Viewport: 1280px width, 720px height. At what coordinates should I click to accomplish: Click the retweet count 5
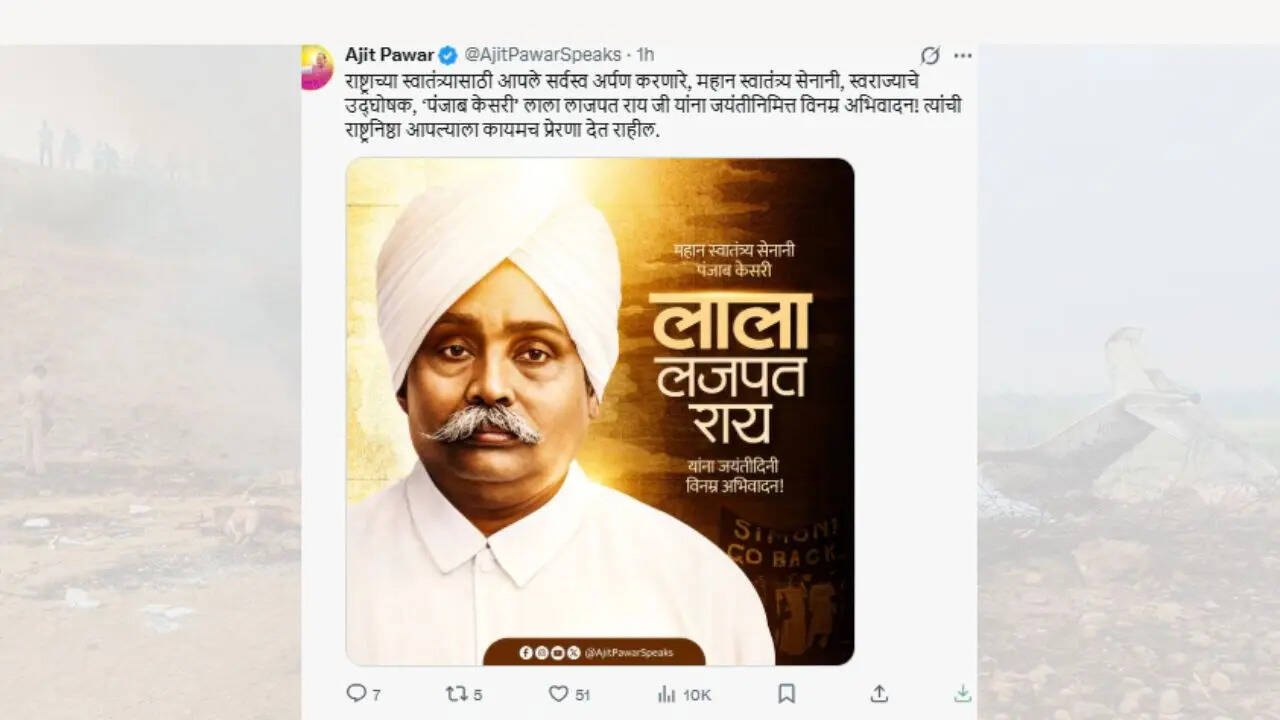pos(478,694)
